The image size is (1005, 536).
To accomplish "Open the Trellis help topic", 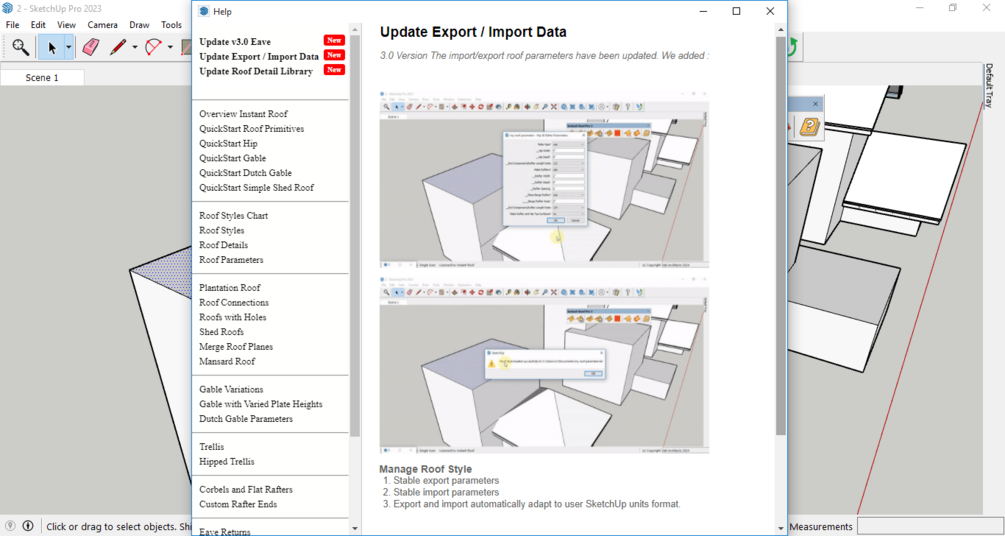I will pos(212,447).
